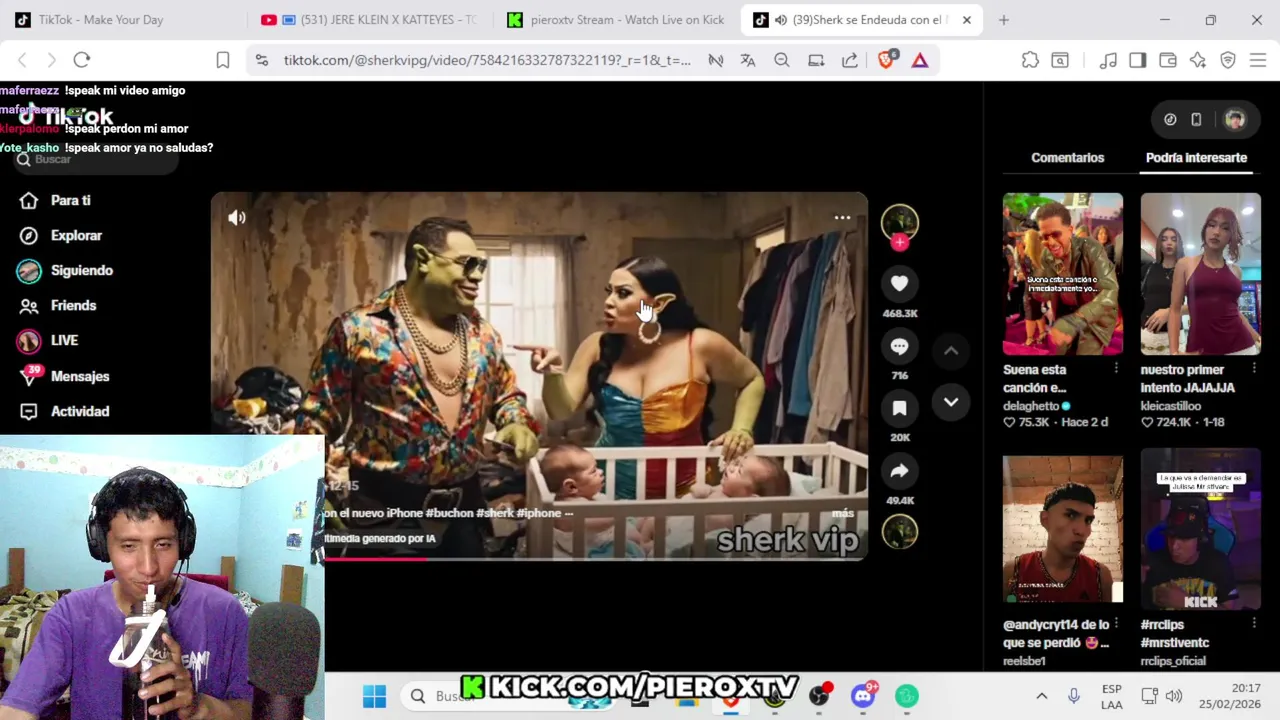Click profile avatar in TikTok header
Viewport: 1280px width, 720px height.
(x=1235, y=119)
